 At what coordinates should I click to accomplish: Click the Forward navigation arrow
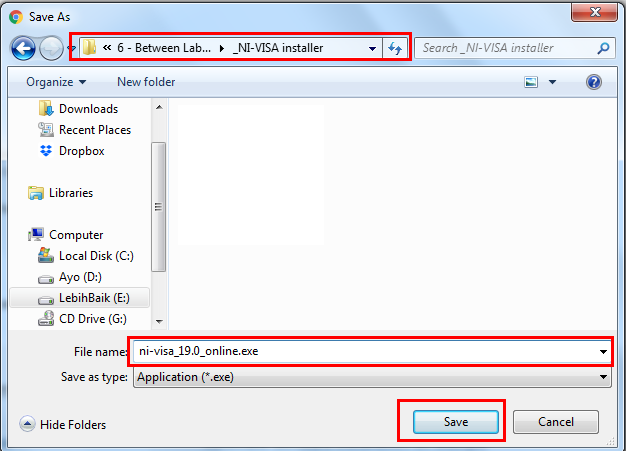pyautogui.click(x=52, y=48)
